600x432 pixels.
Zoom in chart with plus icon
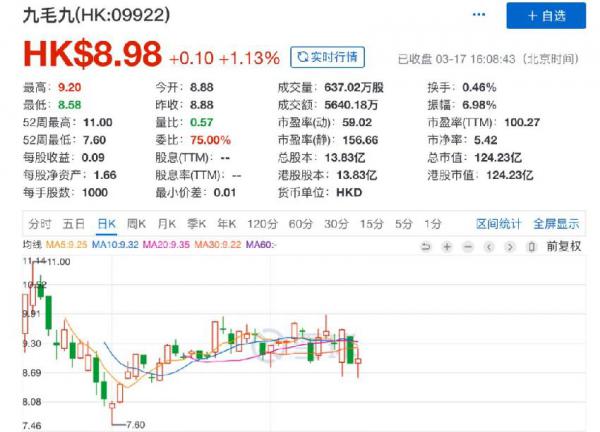447,247
